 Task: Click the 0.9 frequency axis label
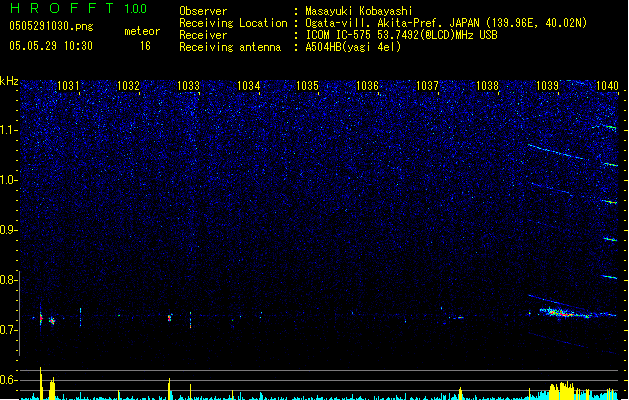[8, 230]
